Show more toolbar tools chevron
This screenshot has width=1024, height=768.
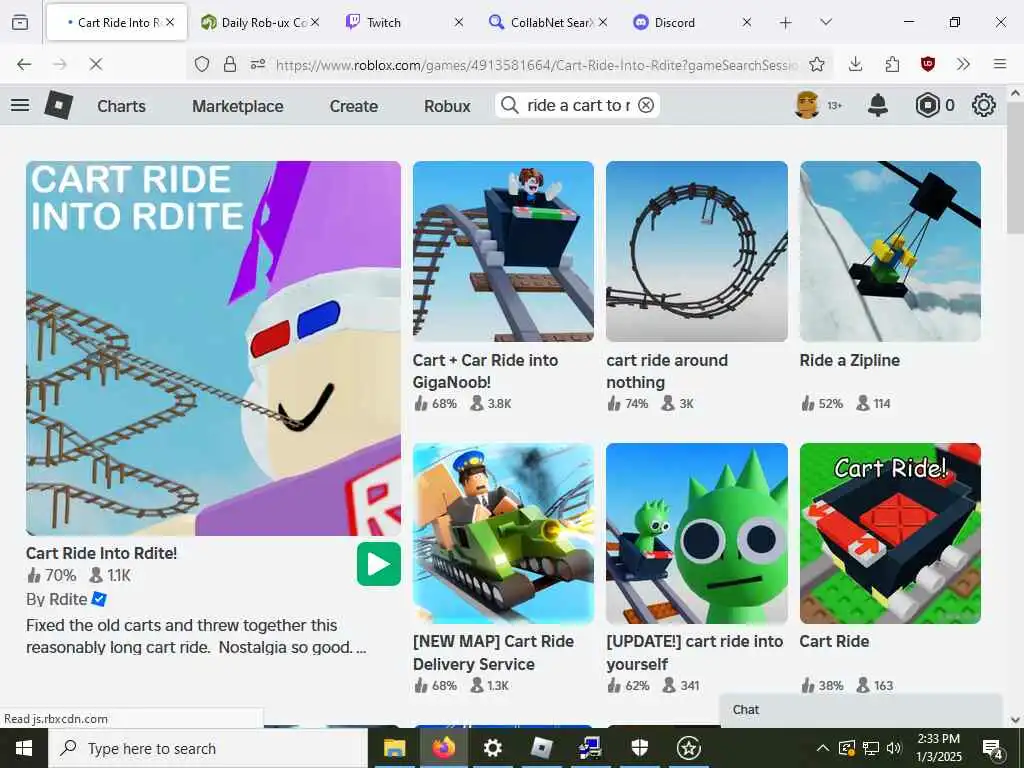(963, 64)
